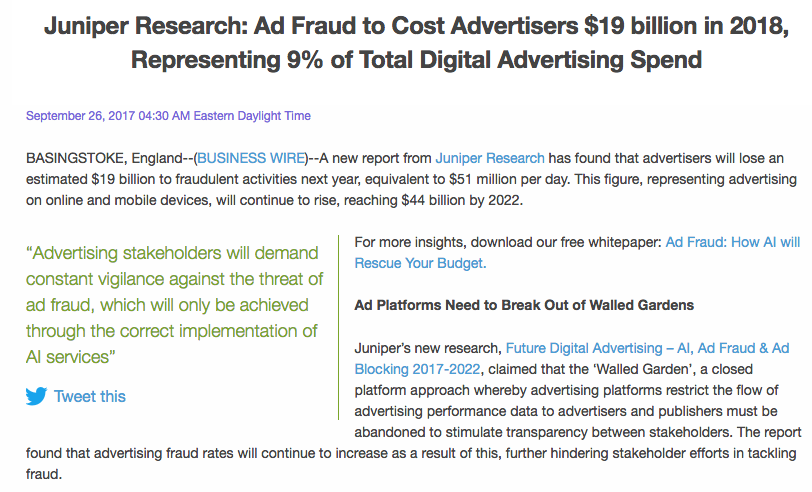Viewport: 812px width, 492px height.
Task: Open the Juniper Research link in first paragraph
Action: [490, 158]
